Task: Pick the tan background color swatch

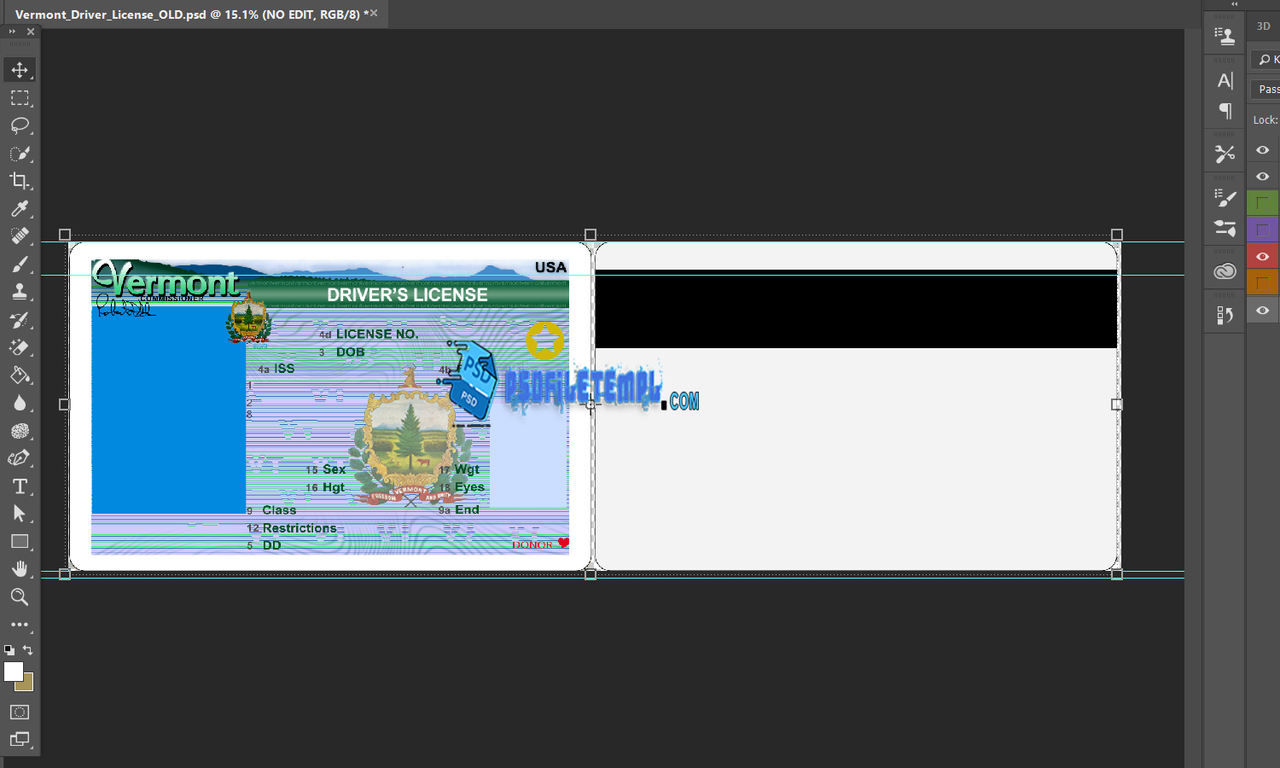Action: click(27, 684)
